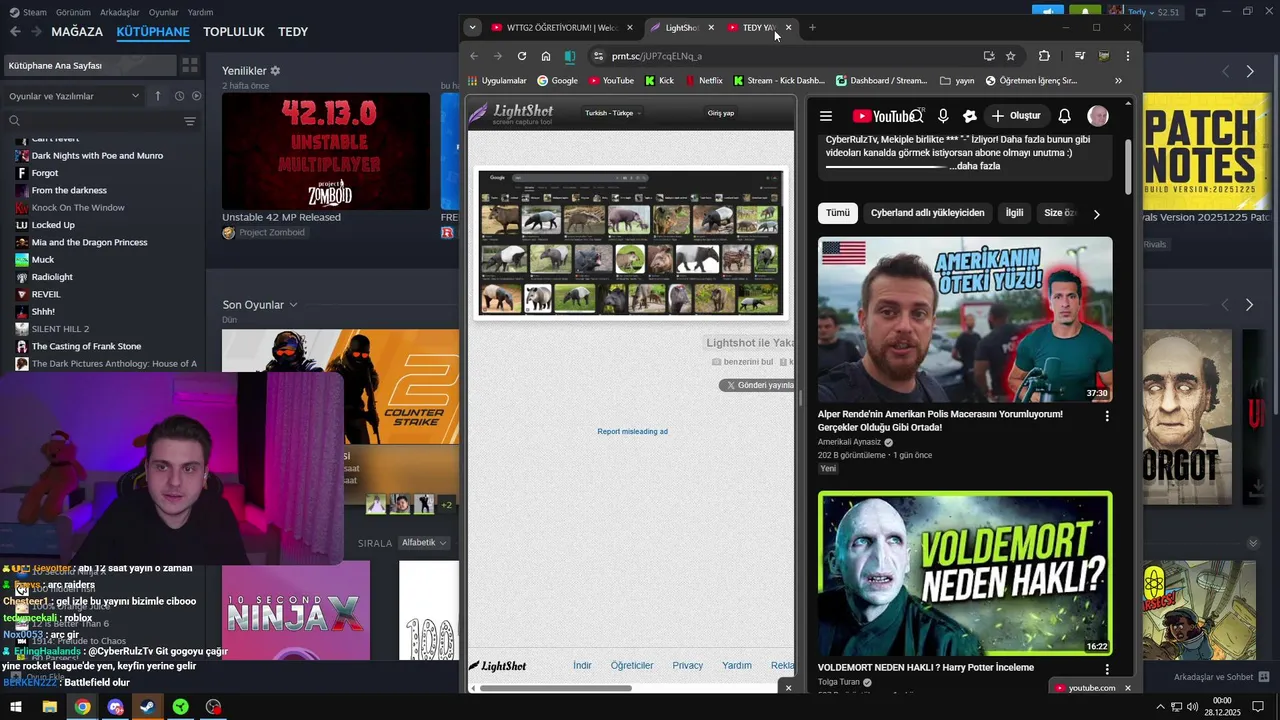Image resolution: width=1280 pixels, height=720 pixels.
Task: Open the Alper Rende video thumbnail
Action: click(965, 319)
